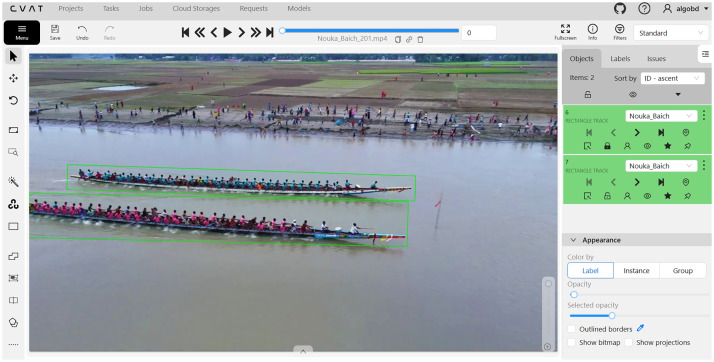Tick the Show projections checkbox
The image size is (714, 362).
pyautogui.click(x=628, y=342)
